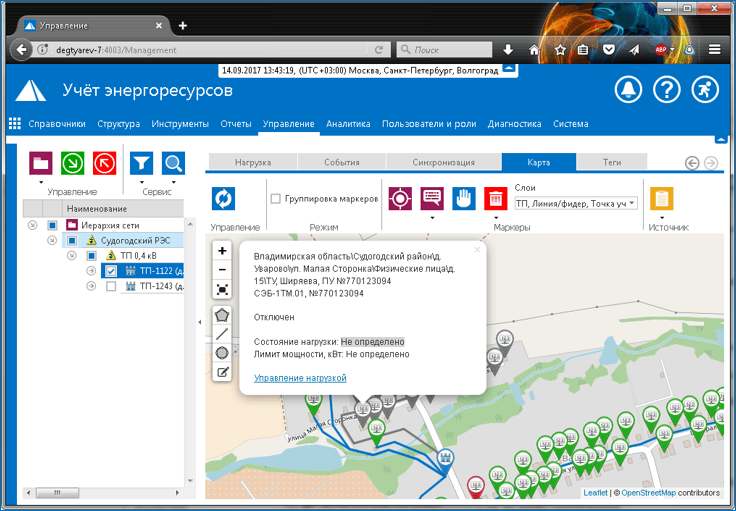Zoom in the map with plus button
736x511 pixels.
222,251
